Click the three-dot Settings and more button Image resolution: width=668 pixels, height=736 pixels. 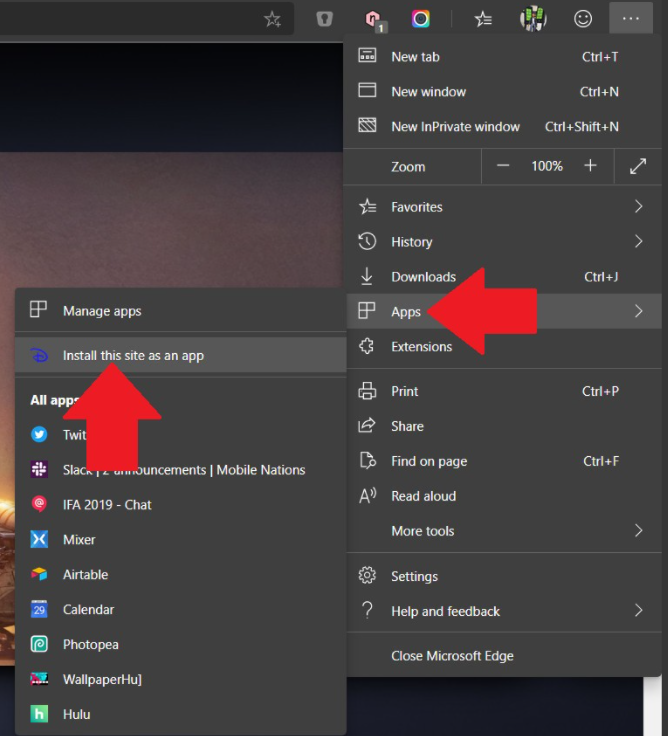[x=630, y=18]
